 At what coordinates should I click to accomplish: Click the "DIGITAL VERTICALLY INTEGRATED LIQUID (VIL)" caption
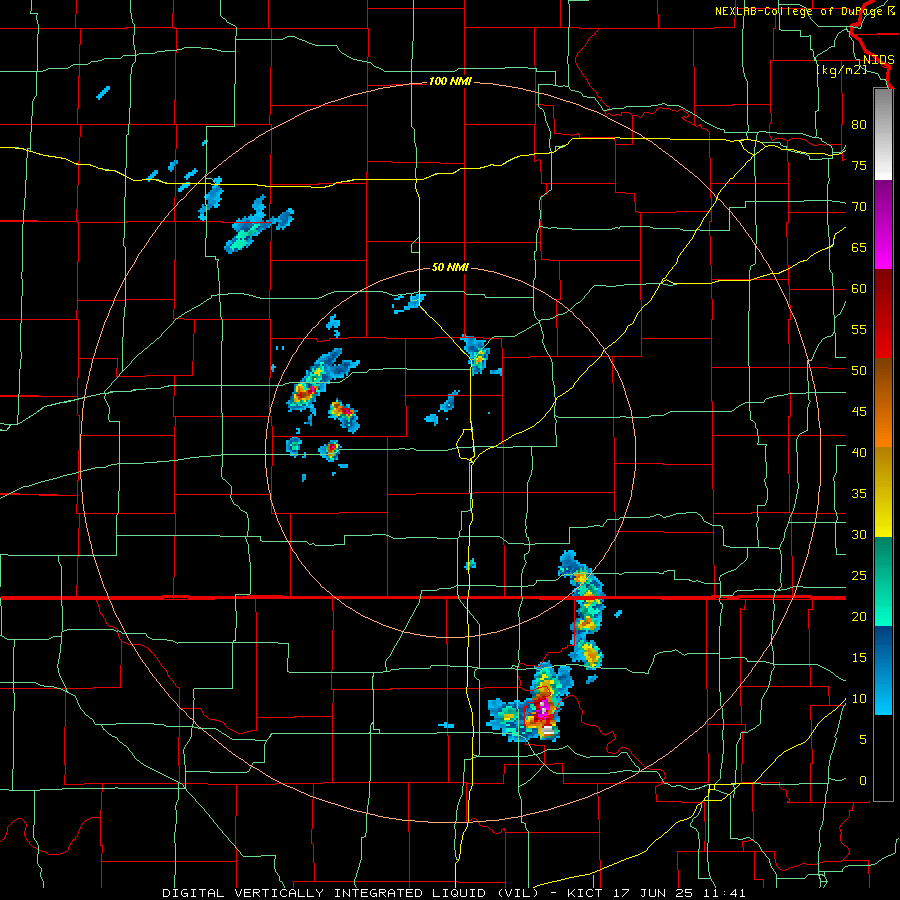350,893
